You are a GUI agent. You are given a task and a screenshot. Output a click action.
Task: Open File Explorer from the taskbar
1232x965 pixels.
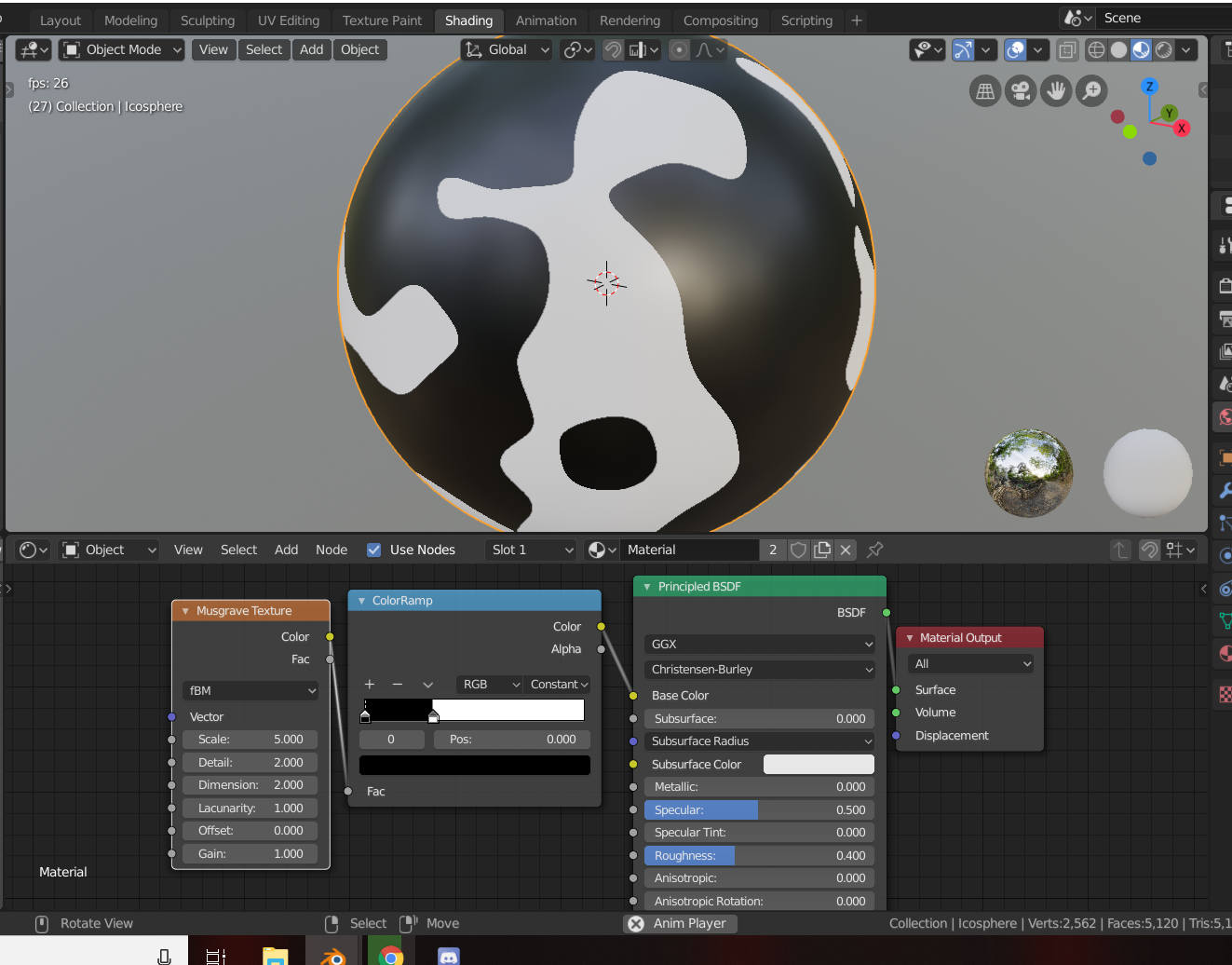click(x=275, y=956)
